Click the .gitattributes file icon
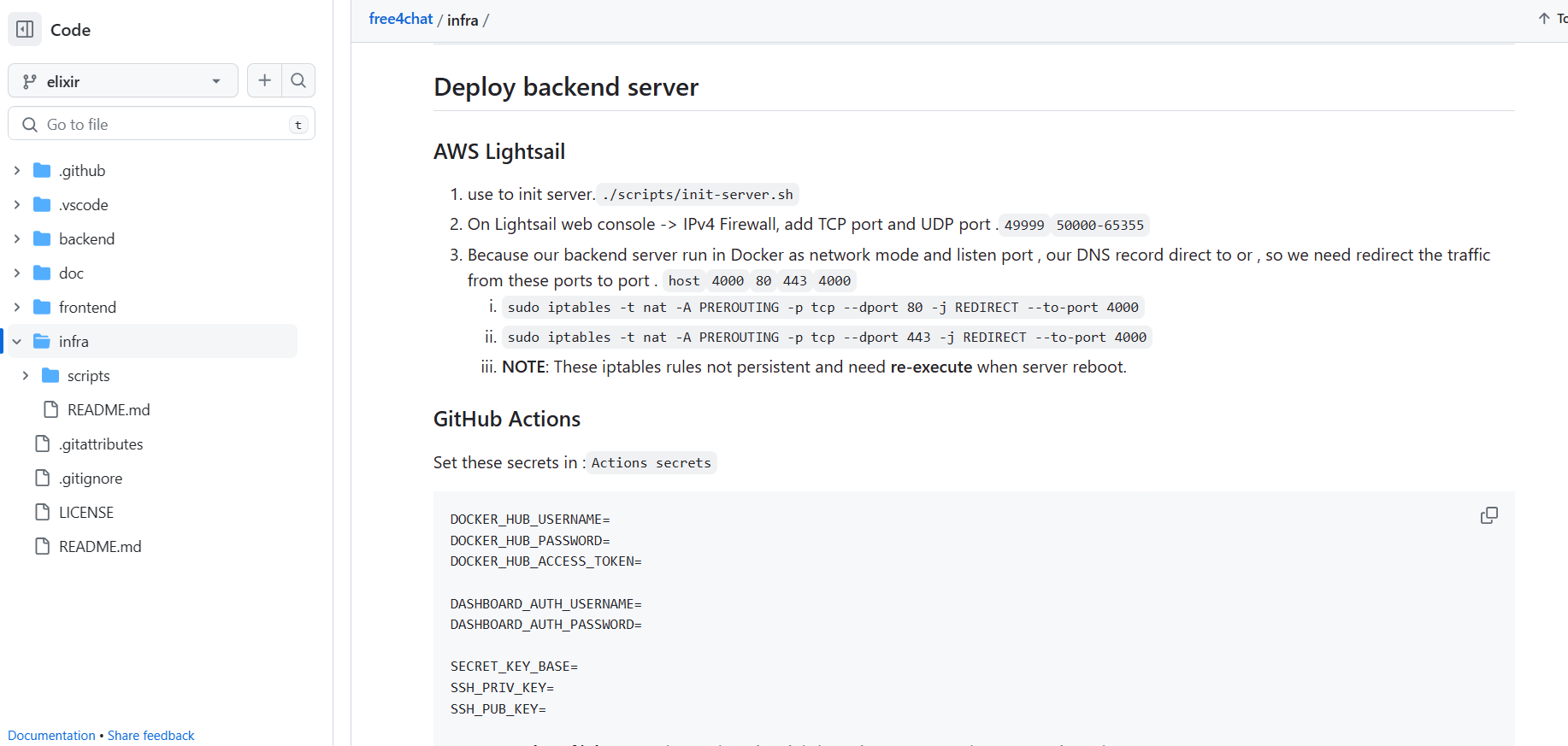This screenshot has height=746, width=1568. 42,443
